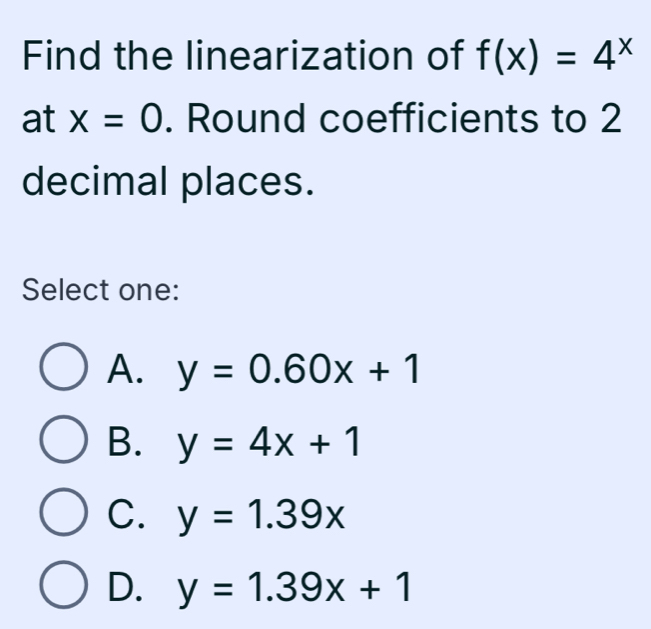The width and height of the screenshot is (651, 629).
Task: Mark option D radio button
Action: click(64, 585)
